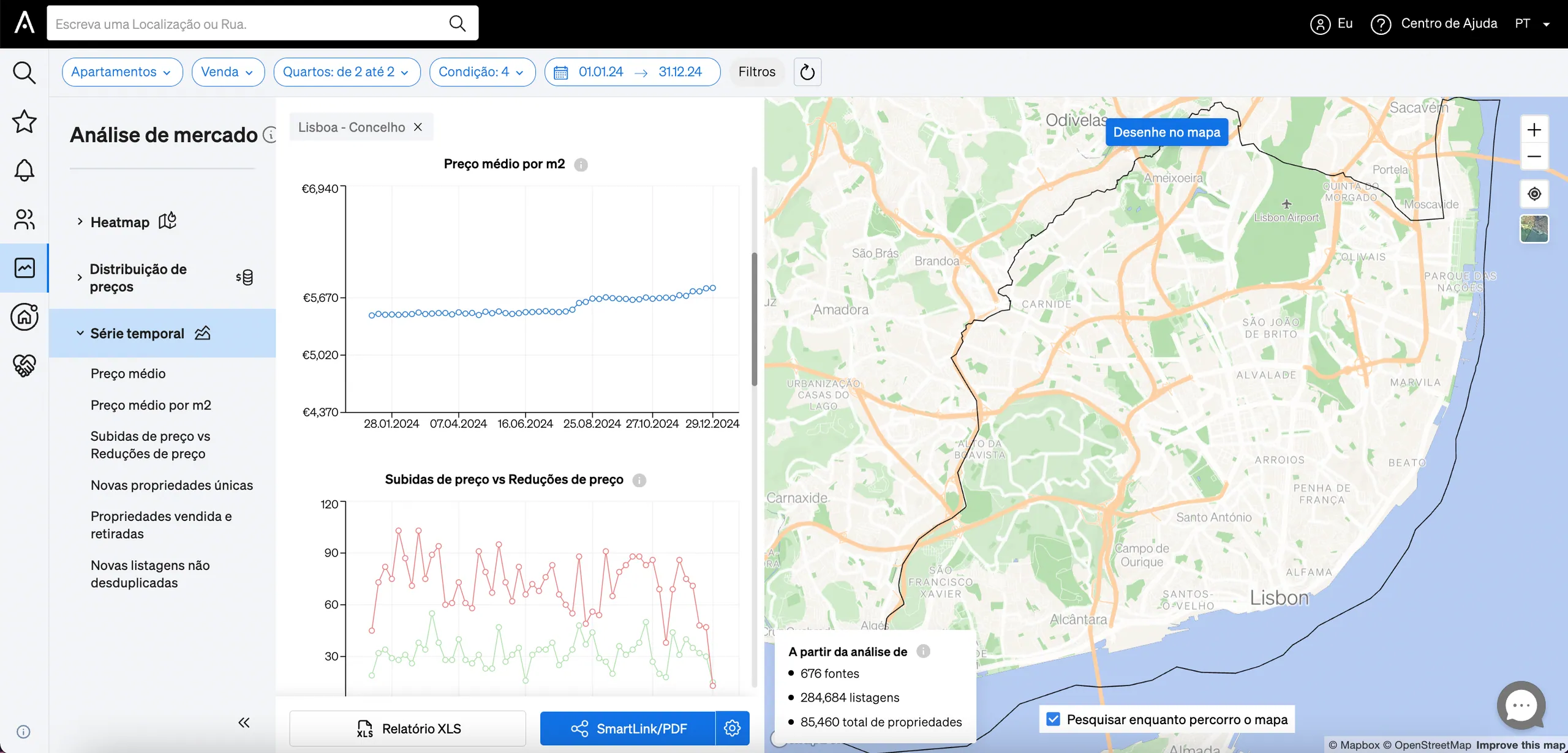Image resolution: width=1568 pixels, height=753 pixels.
Task: Collapse the panel with double chevron icon
Action: pyautogui.click(x=244, y=722)
